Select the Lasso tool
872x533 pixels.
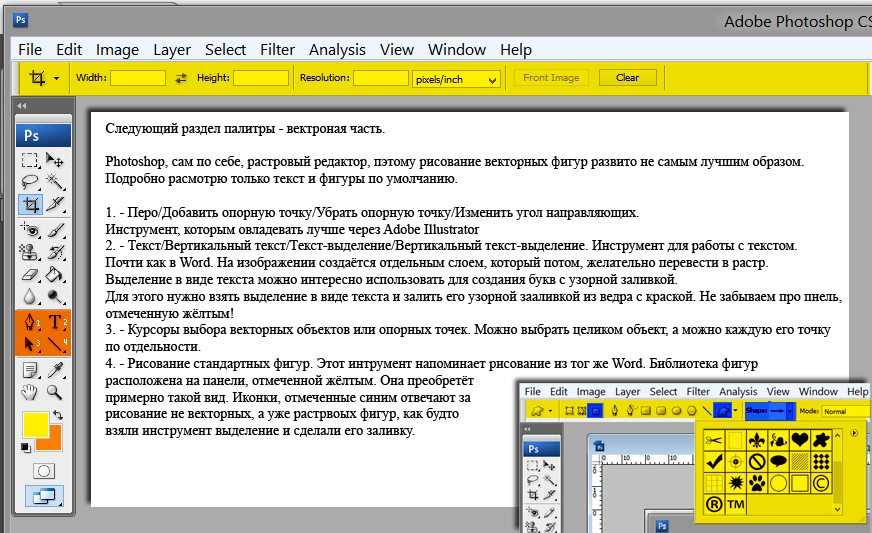click(x=29, y=182)
